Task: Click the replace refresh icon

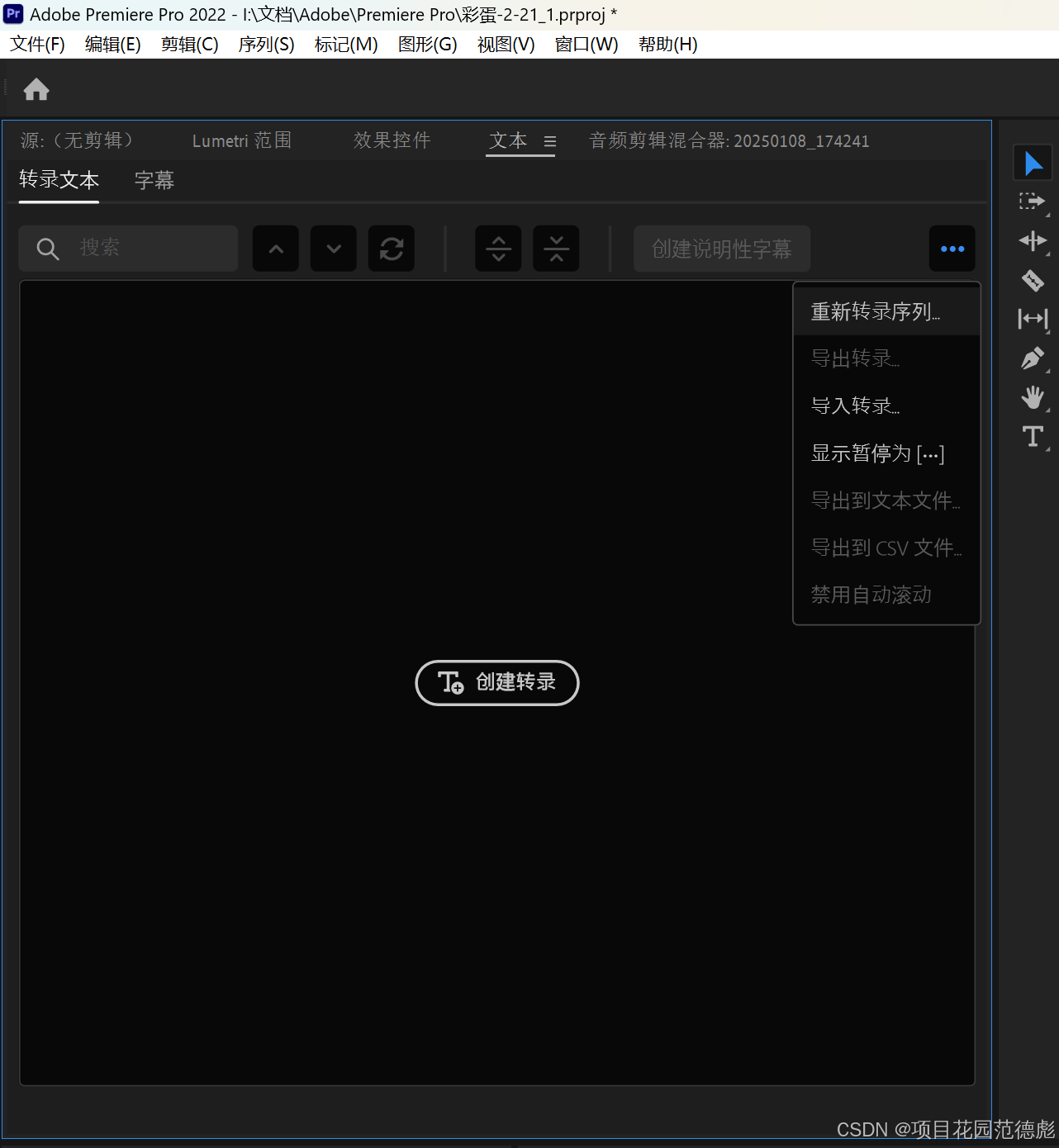Action: pos(392,249)
